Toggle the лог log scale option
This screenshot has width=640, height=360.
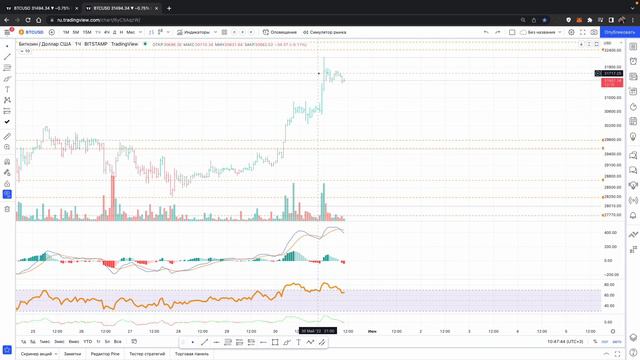tap(604, 342)
